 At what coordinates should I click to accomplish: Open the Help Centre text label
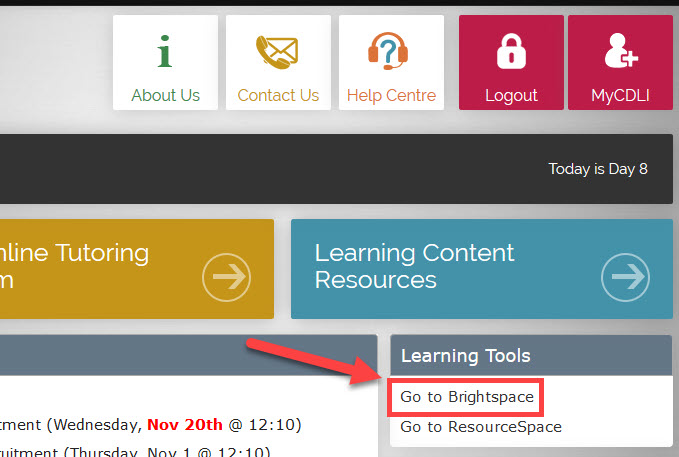coord(391,95)
